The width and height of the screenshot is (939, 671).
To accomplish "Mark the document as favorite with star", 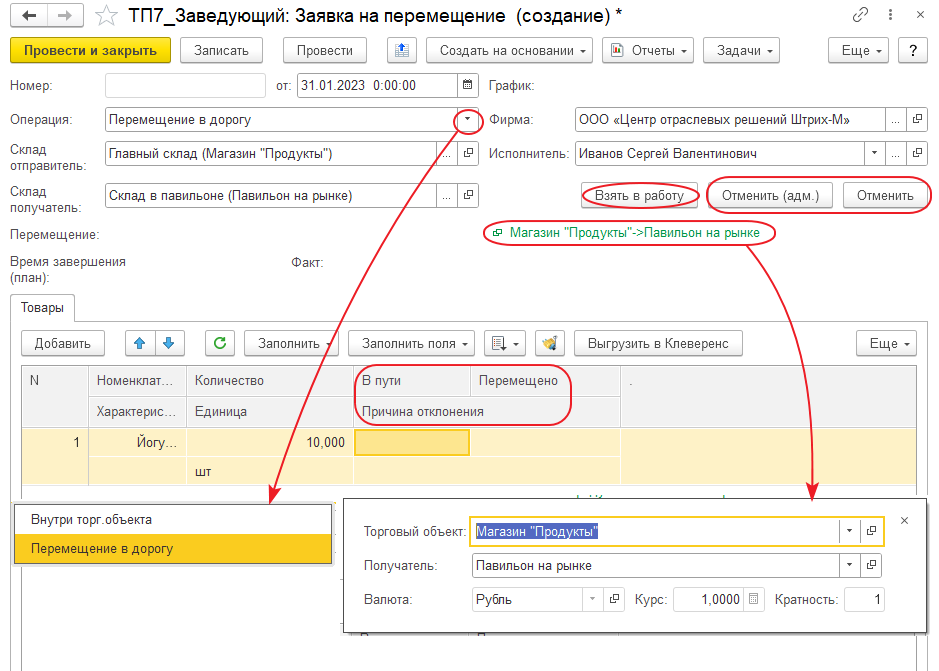I will 104,16.
